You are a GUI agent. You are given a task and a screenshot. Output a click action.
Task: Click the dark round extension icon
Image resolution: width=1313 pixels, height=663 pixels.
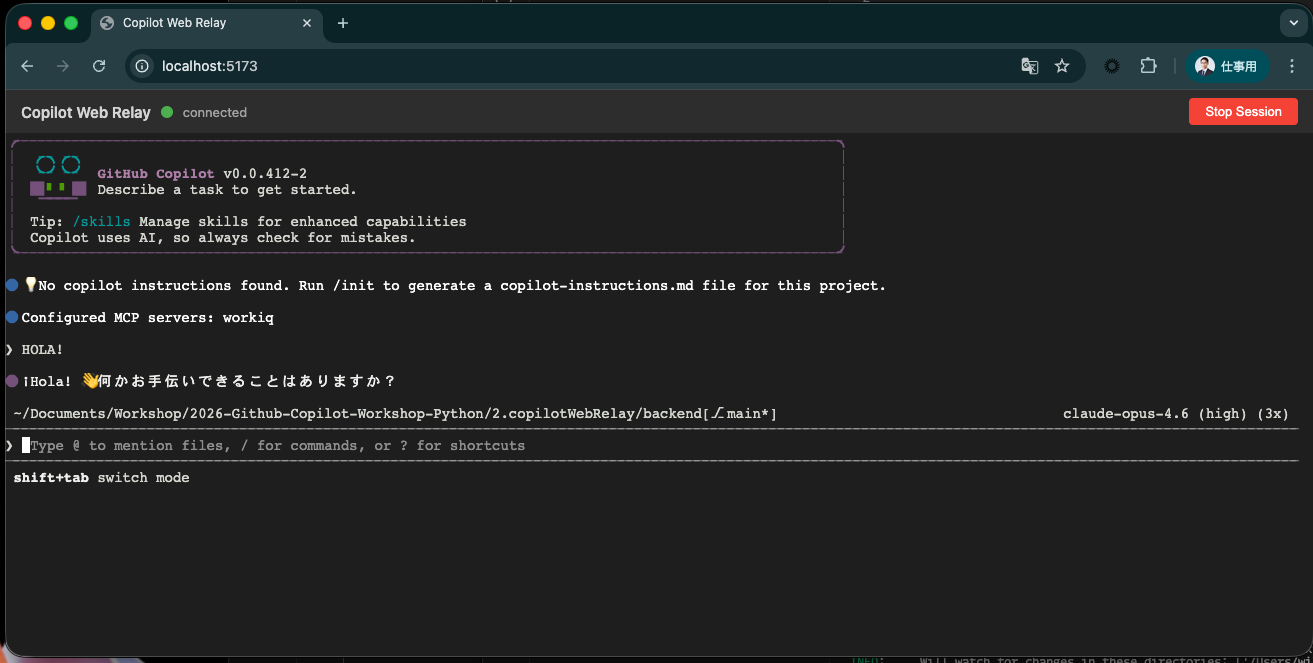coord(1111,66)
